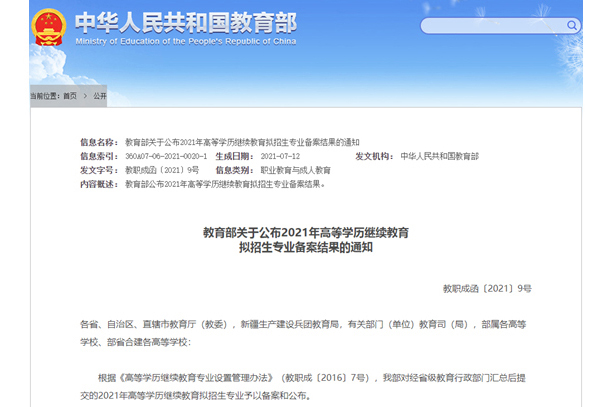
Task: Click the breadcrumb chevron arrow separator
Action: click(85, 96)
